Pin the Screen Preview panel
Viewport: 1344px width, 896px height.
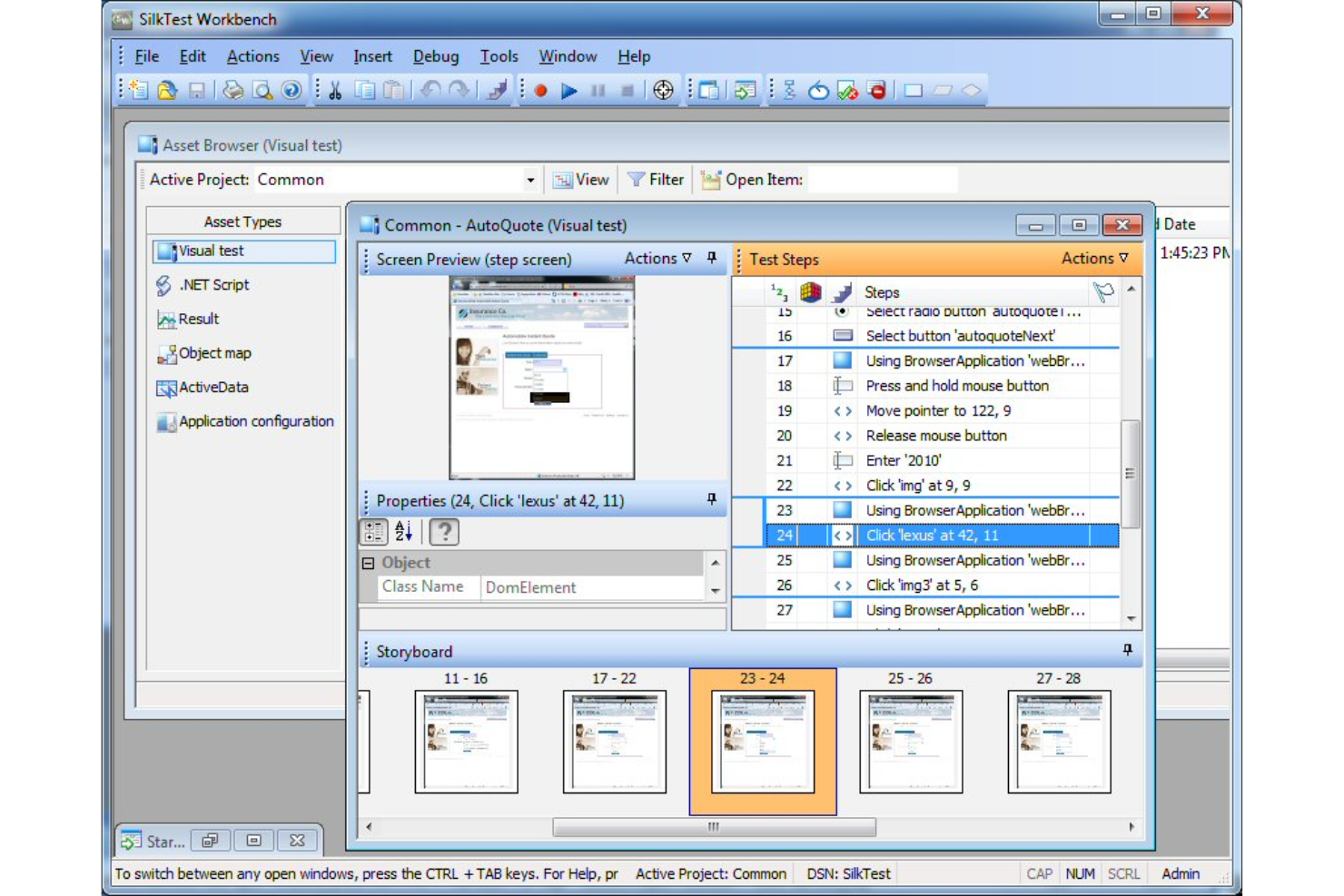711,259
